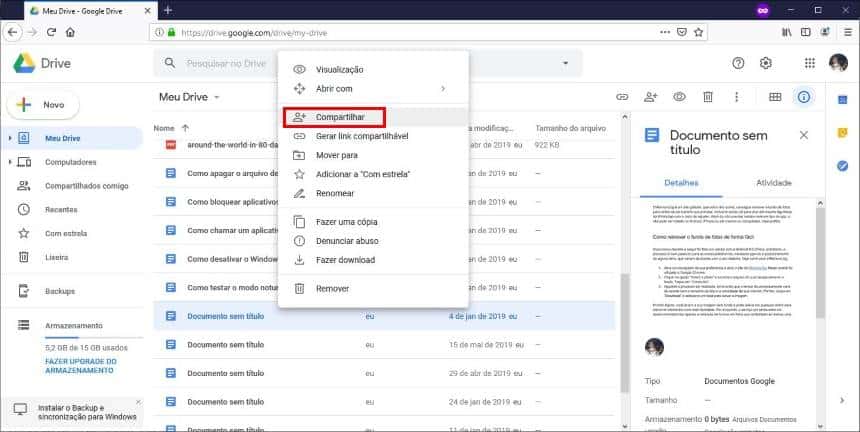Dismiss the Backup e sincronização banner
The height and width of the screenshot is (432, 860).
(x=138, y=402)
